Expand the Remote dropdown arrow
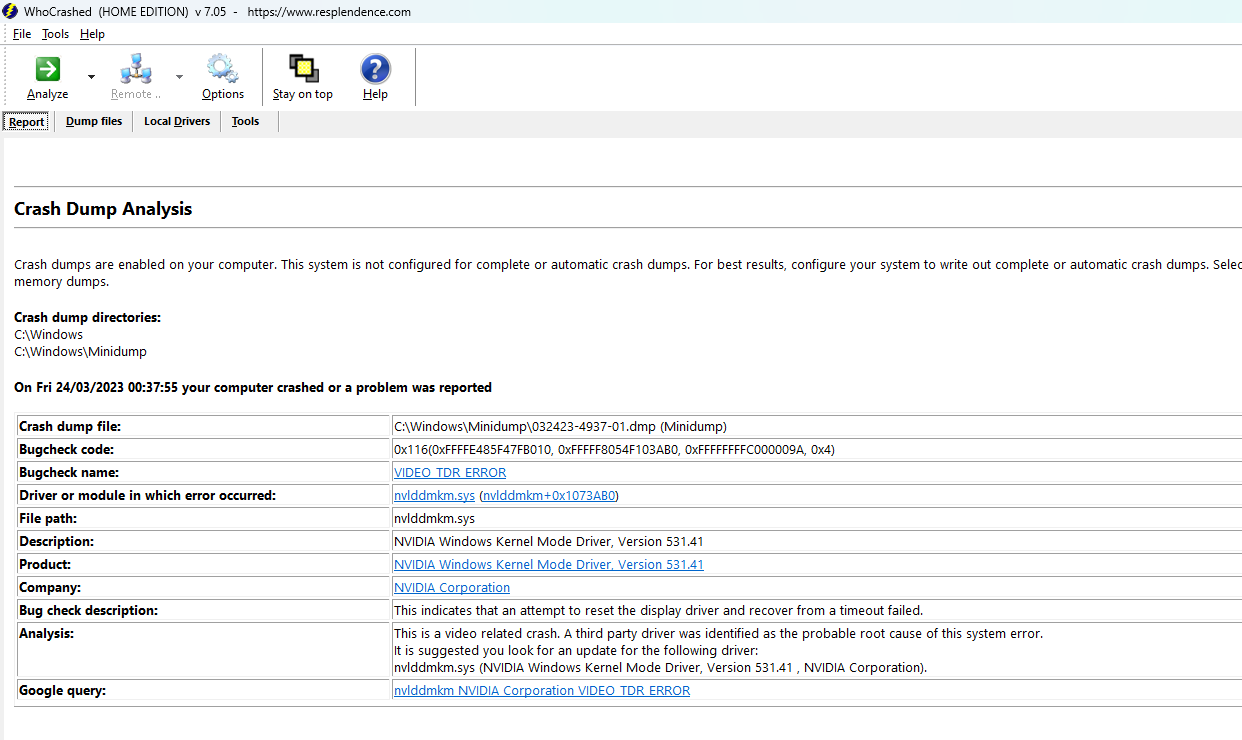This screenshot has height=740, width=1242. click(x=180, y=77)
